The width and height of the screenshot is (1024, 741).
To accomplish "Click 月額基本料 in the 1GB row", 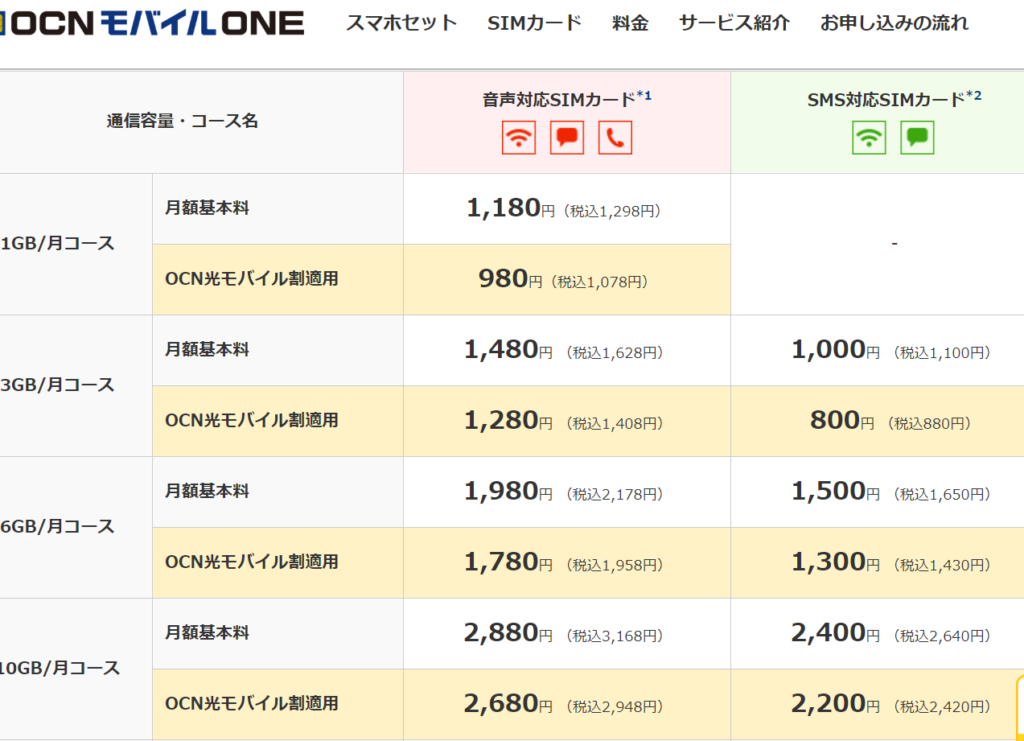I will tap(207, 208).
